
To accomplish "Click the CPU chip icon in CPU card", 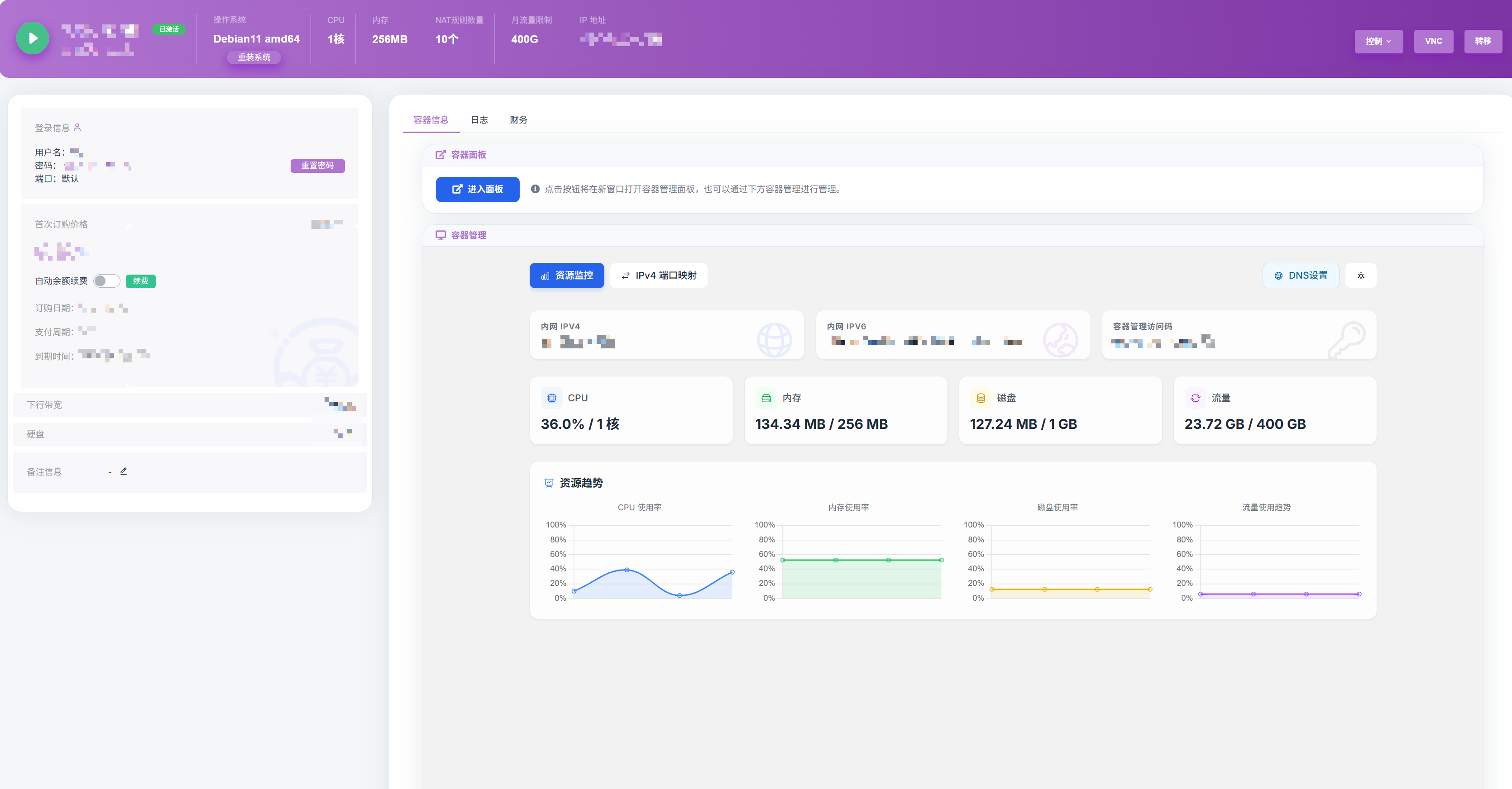I will pyautogui.click(x=552, y=398).
